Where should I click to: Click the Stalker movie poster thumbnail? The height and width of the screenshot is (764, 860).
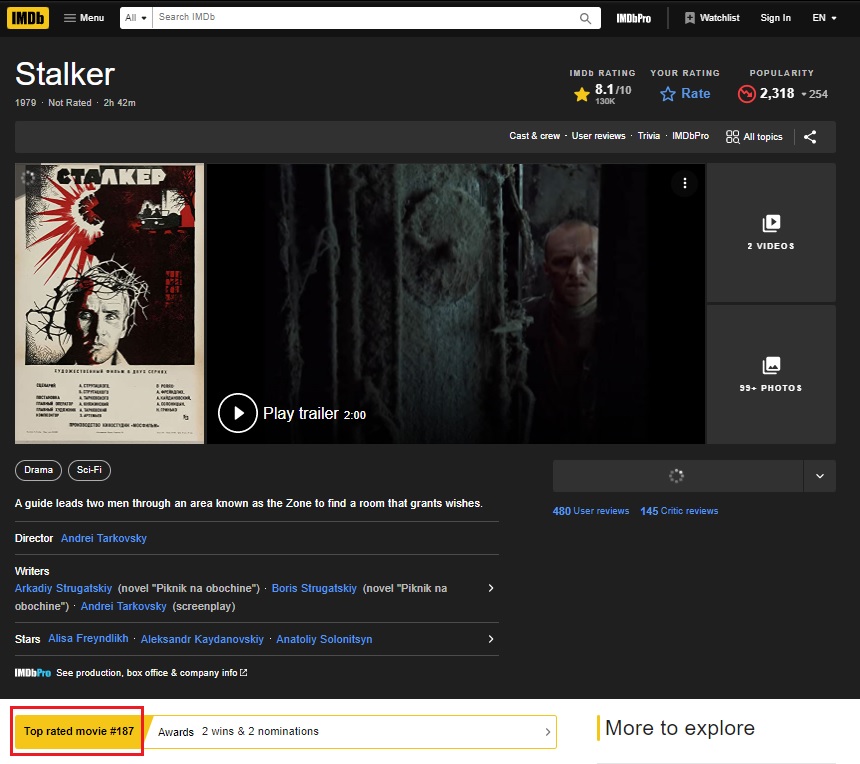coord(110,303)
